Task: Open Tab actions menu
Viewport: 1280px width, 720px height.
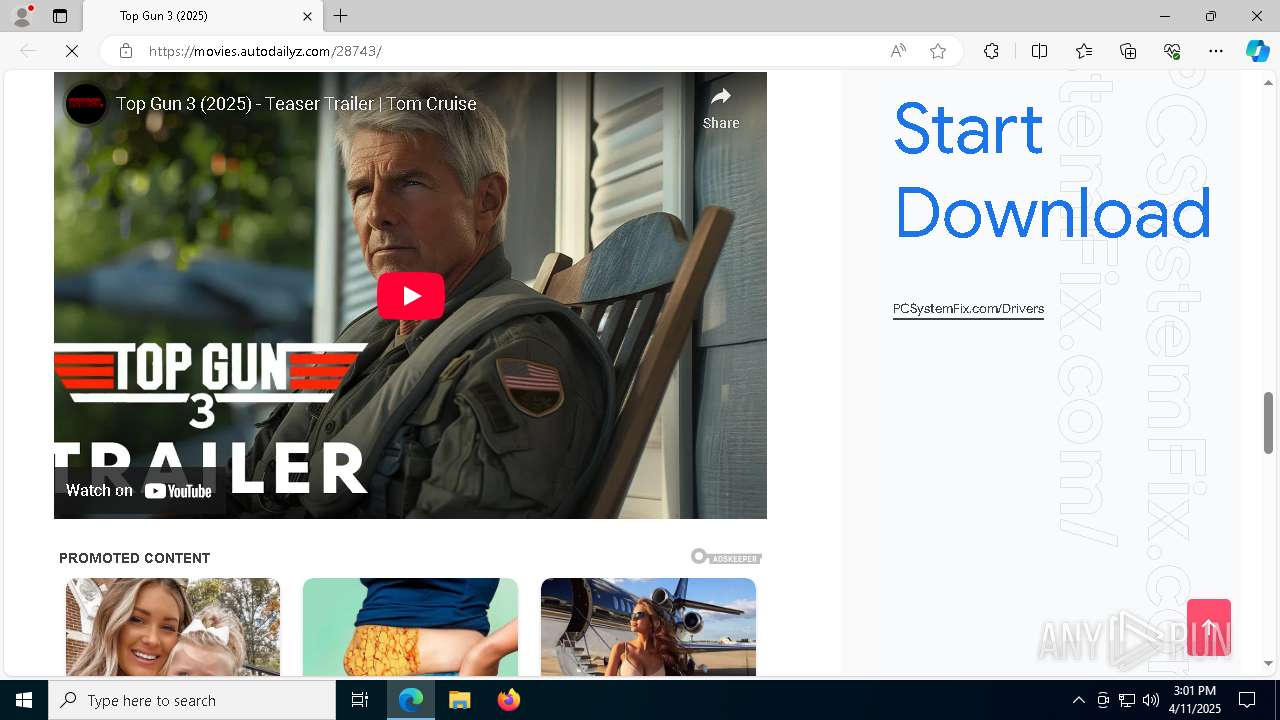Action: click(x=60, y=16)
